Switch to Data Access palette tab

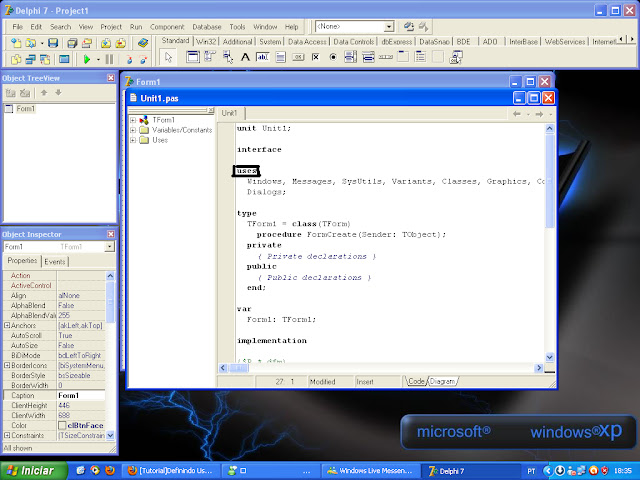click(x=307, y=42)
